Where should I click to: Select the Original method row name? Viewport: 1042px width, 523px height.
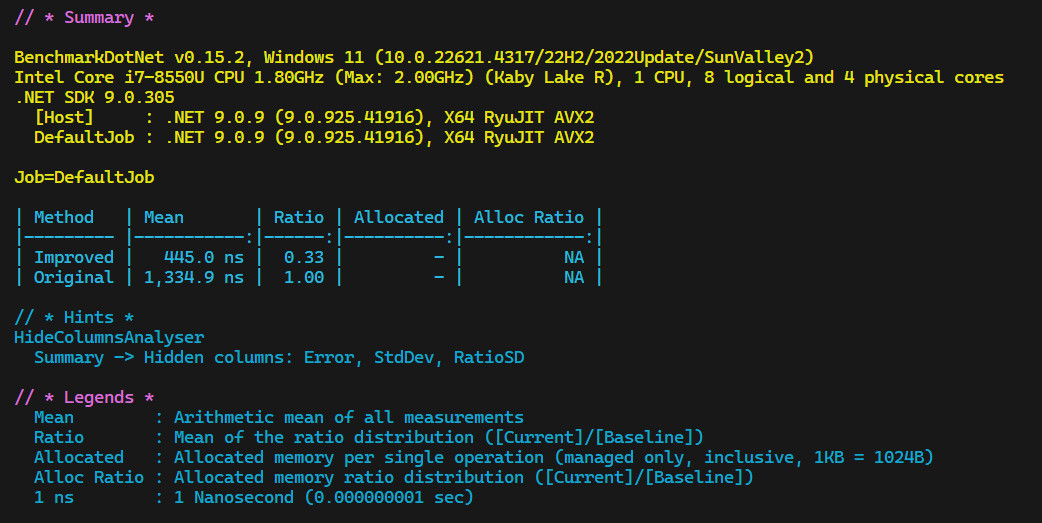(74, 277)
